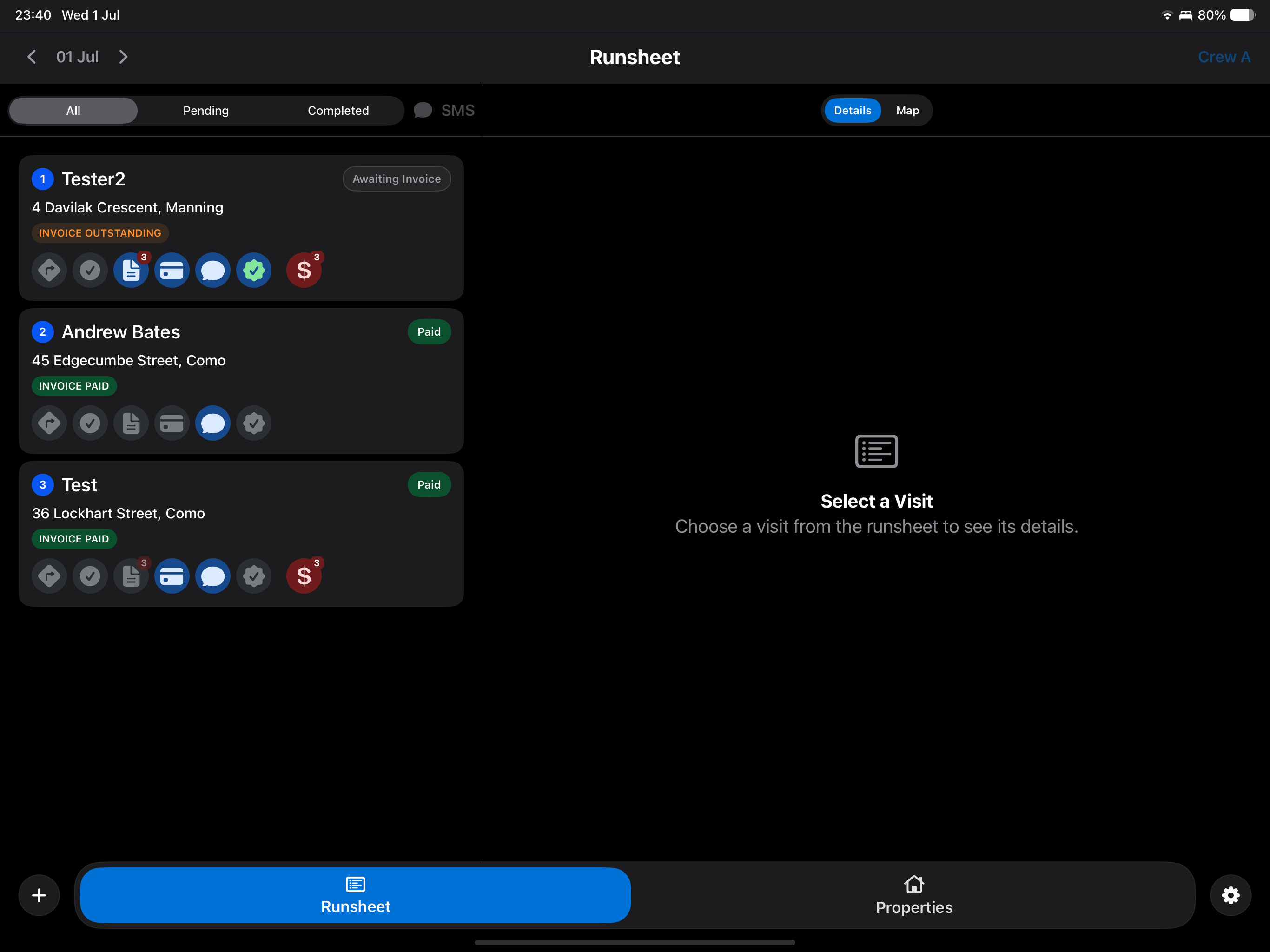Tap credit card payment icon on Tester2 card
This screenshot has height=952, width=1270.
[172, 270]
